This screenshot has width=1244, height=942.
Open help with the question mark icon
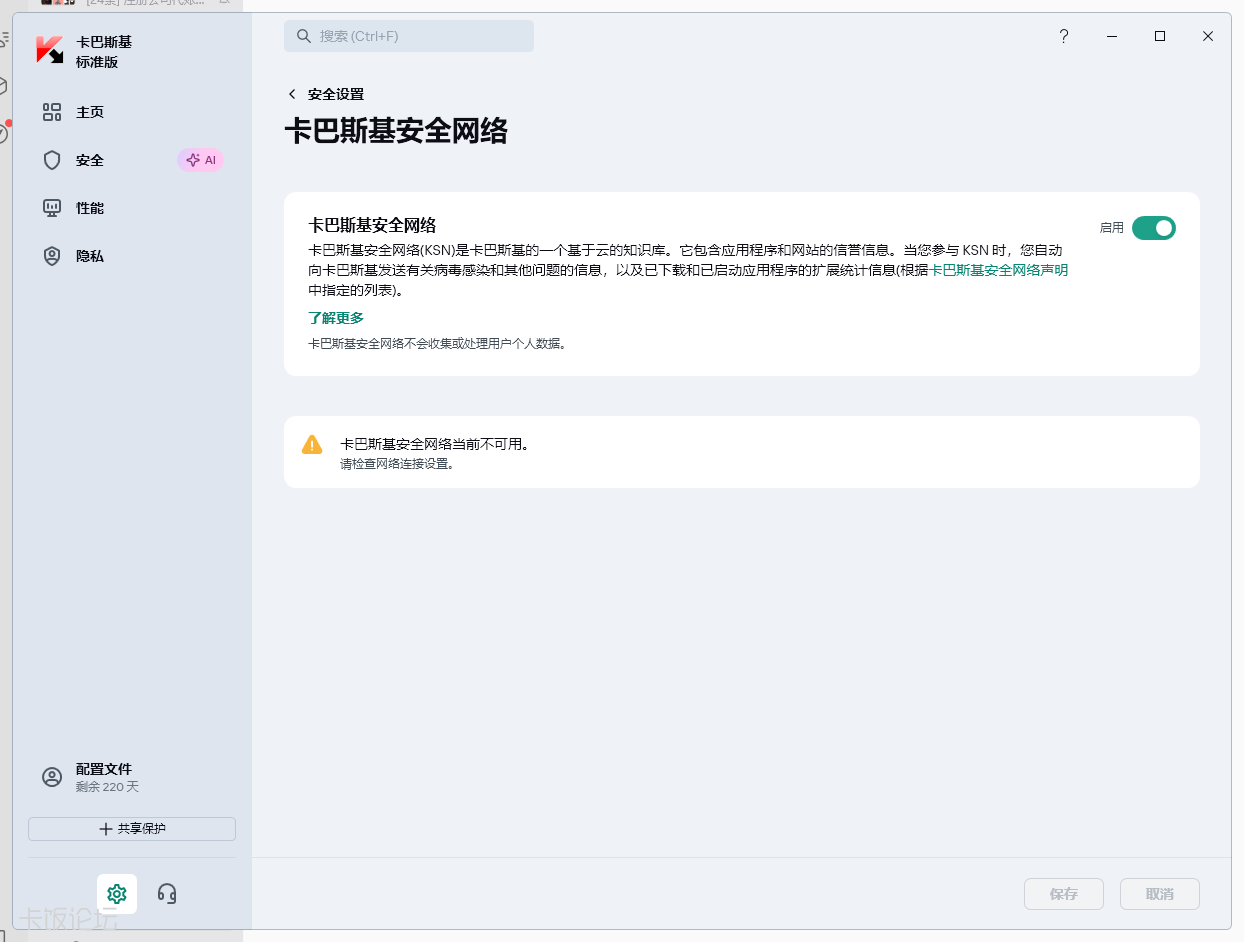coord(1064,36)
